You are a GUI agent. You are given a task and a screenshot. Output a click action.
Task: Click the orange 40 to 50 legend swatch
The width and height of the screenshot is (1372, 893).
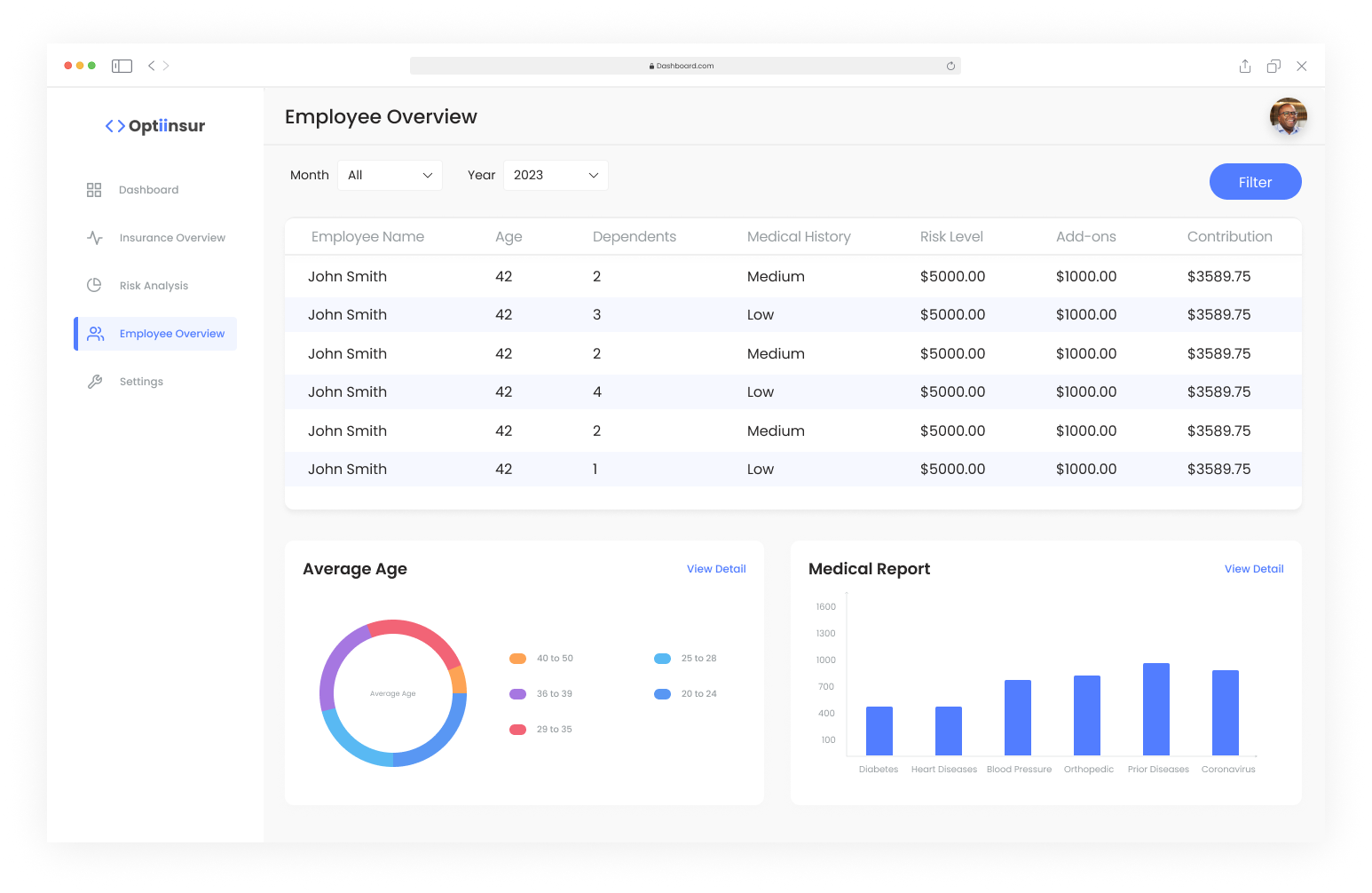click(x=518, y=659)
